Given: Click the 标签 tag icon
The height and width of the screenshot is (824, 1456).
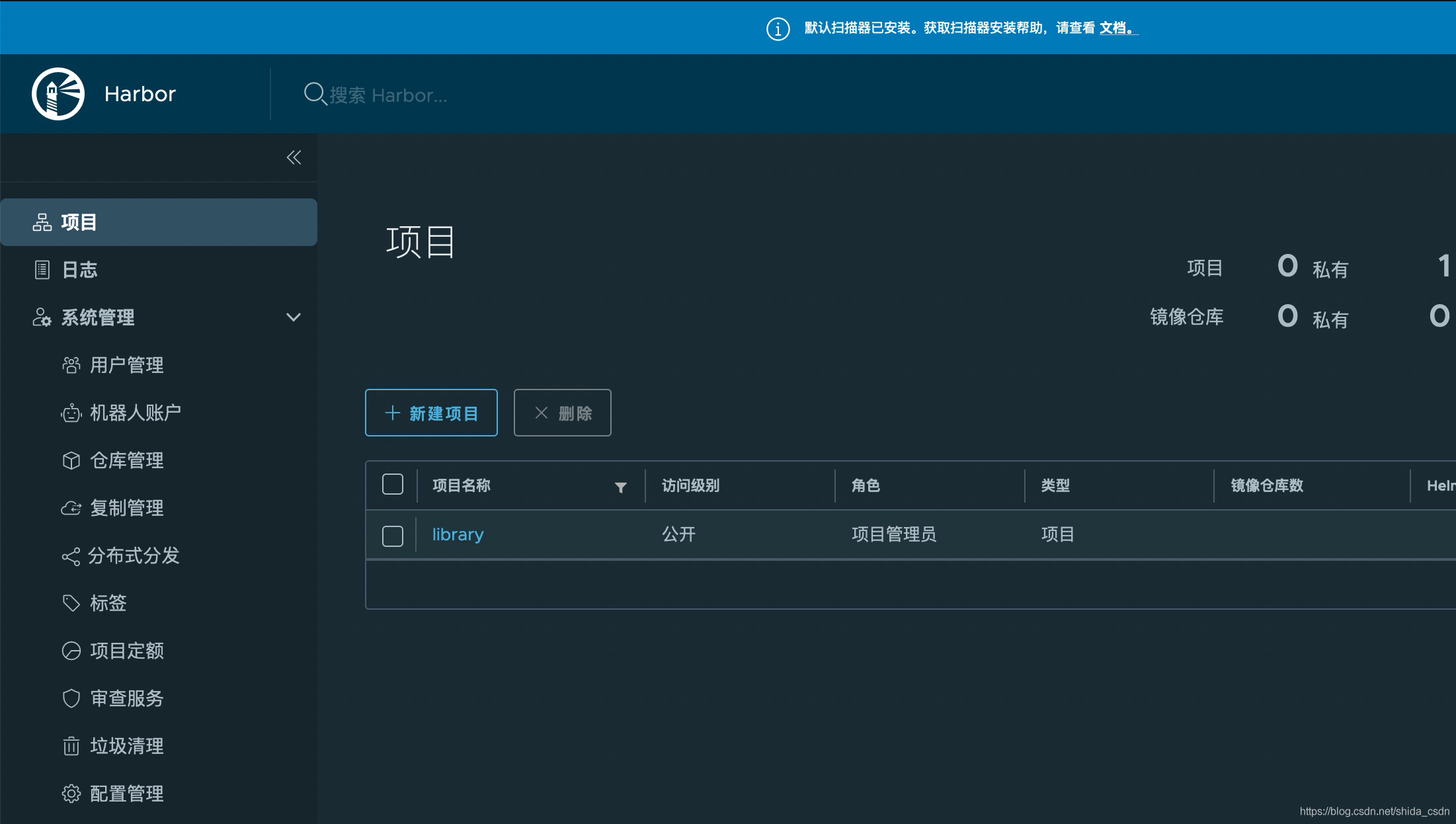Looking at the screenshot, I should coord(71,602).
